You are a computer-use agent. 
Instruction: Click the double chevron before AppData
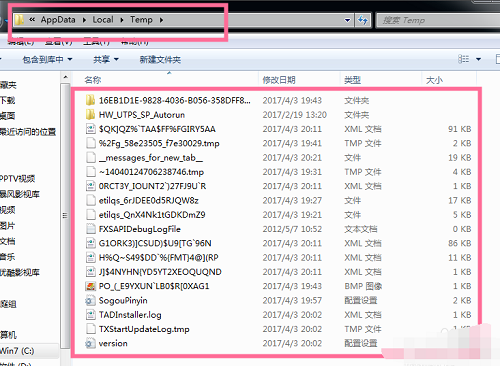point(32,20)
